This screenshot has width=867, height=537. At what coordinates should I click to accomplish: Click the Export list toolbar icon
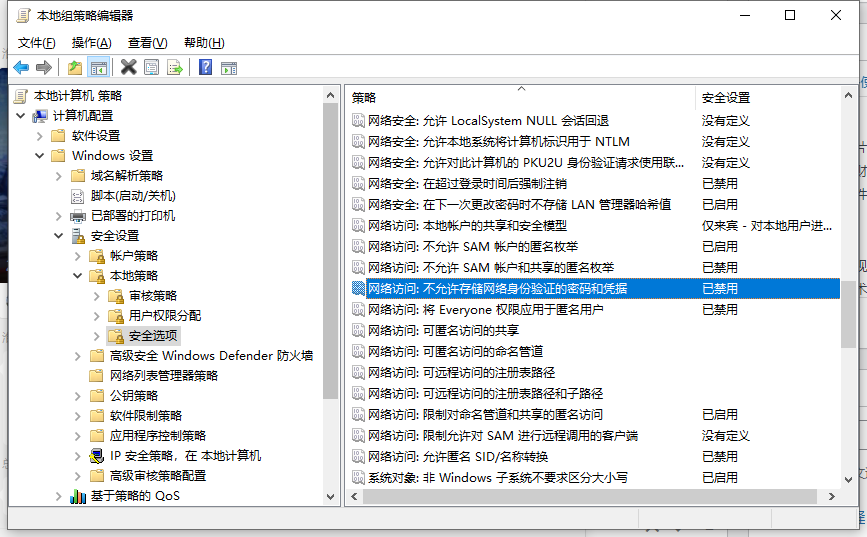point(175,67)
